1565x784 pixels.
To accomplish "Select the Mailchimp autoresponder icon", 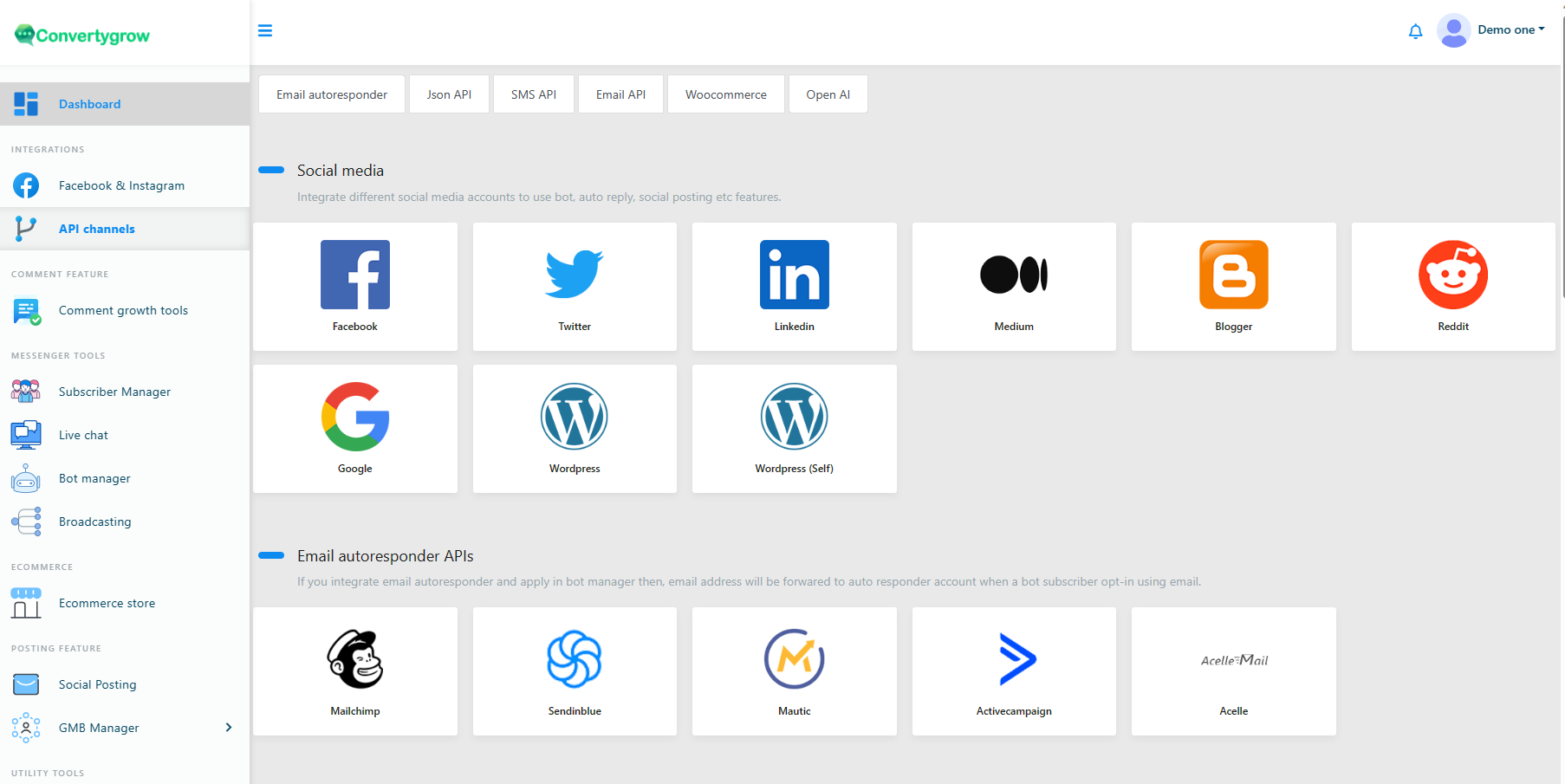I will coord(355,659).
